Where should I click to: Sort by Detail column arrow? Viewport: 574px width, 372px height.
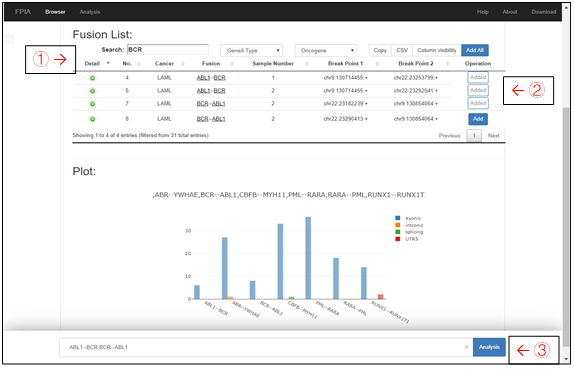click(x=108, y=63)
